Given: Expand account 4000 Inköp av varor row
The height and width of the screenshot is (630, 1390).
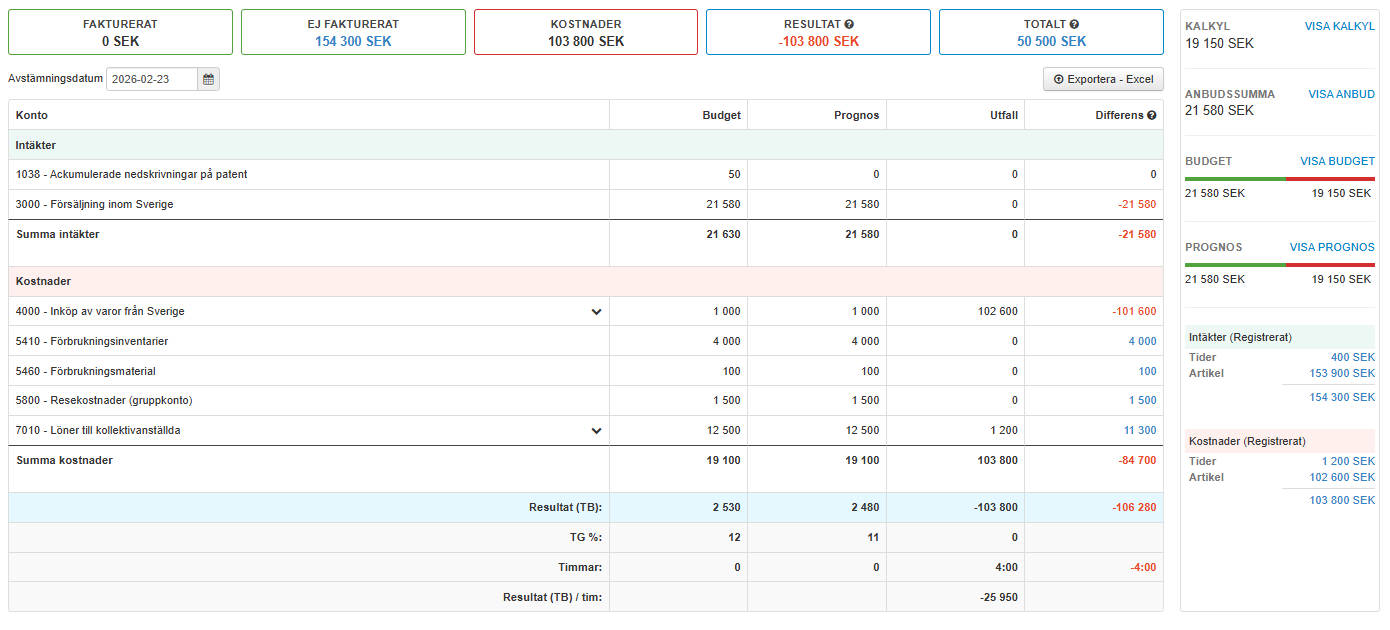Looking at the screenshot, I should [596, 312].
